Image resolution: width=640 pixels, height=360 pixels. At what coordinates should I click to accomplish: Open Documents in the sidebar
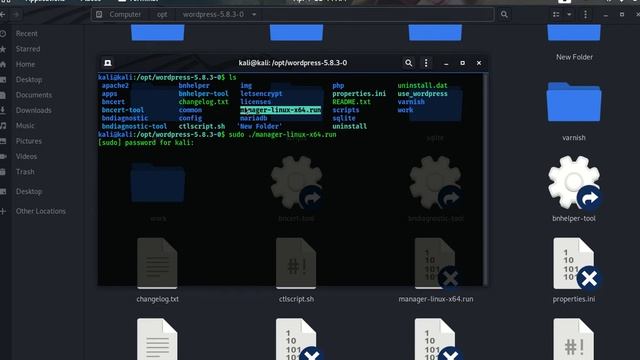[x=33, y=95]
